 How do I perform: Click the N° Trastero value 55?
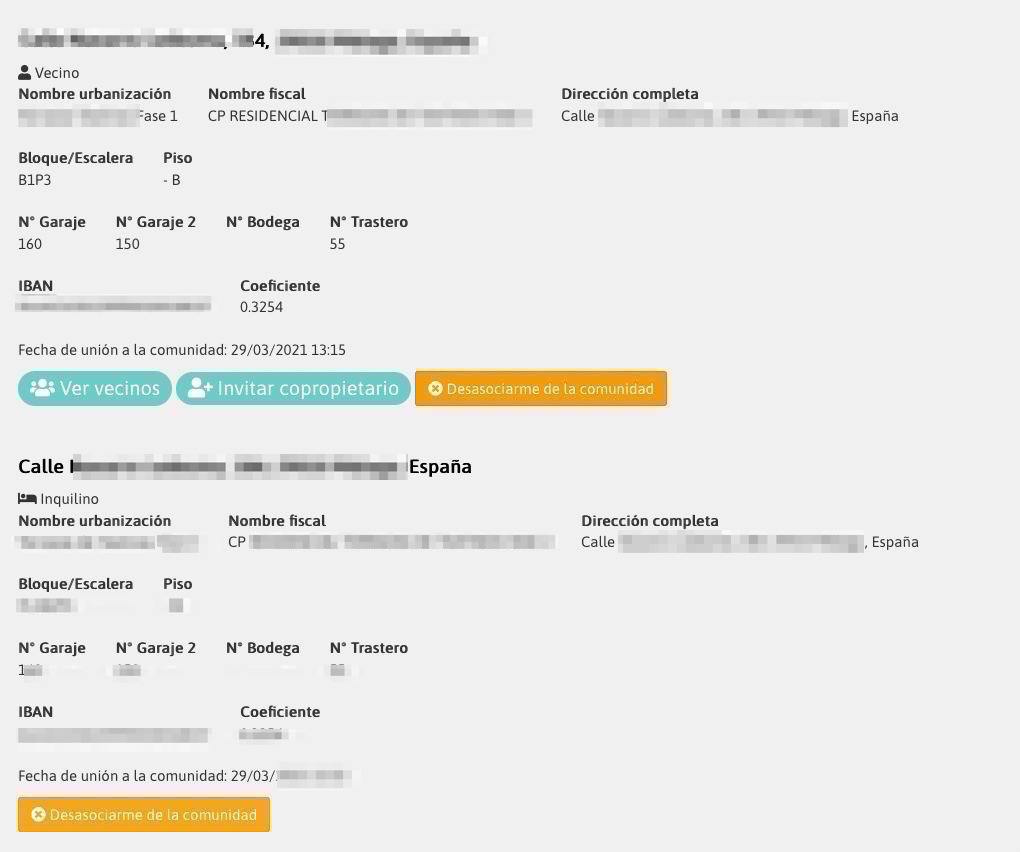coord(338,244)
